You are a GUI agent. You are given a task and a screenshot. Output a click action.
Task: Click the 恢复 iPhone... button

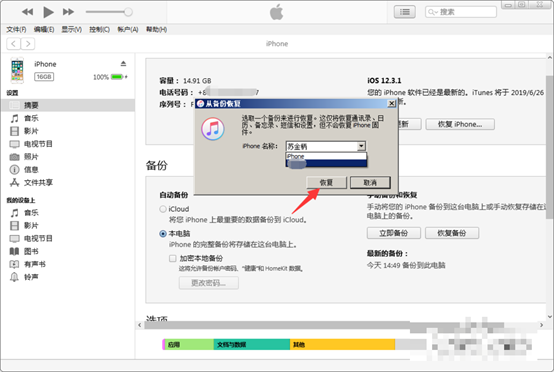click(x=460, y=124)
